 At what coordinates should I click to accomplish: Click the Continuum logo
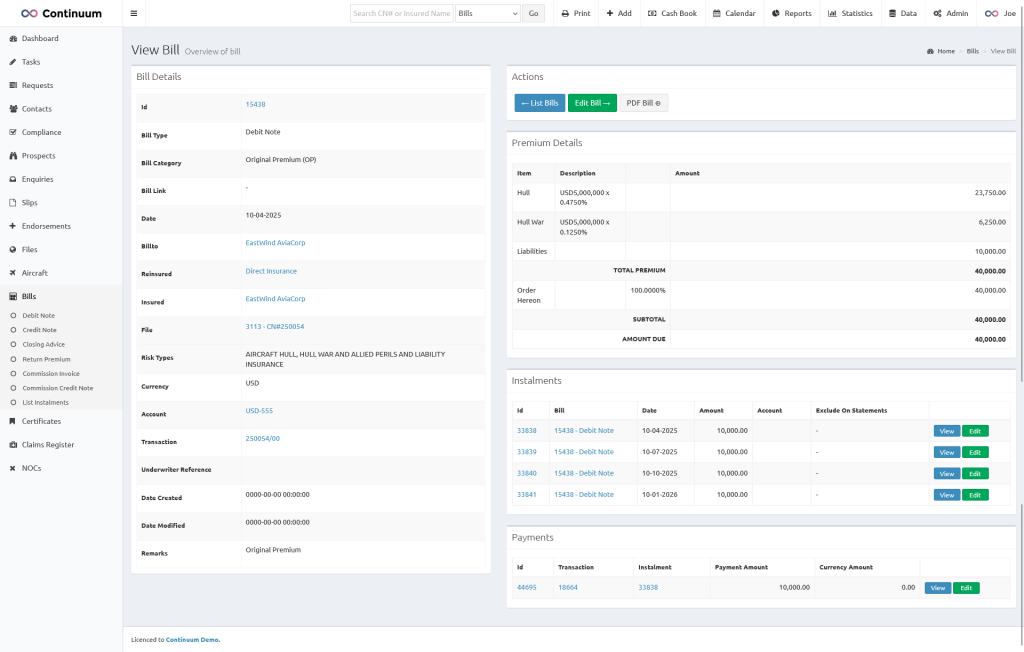61,13
